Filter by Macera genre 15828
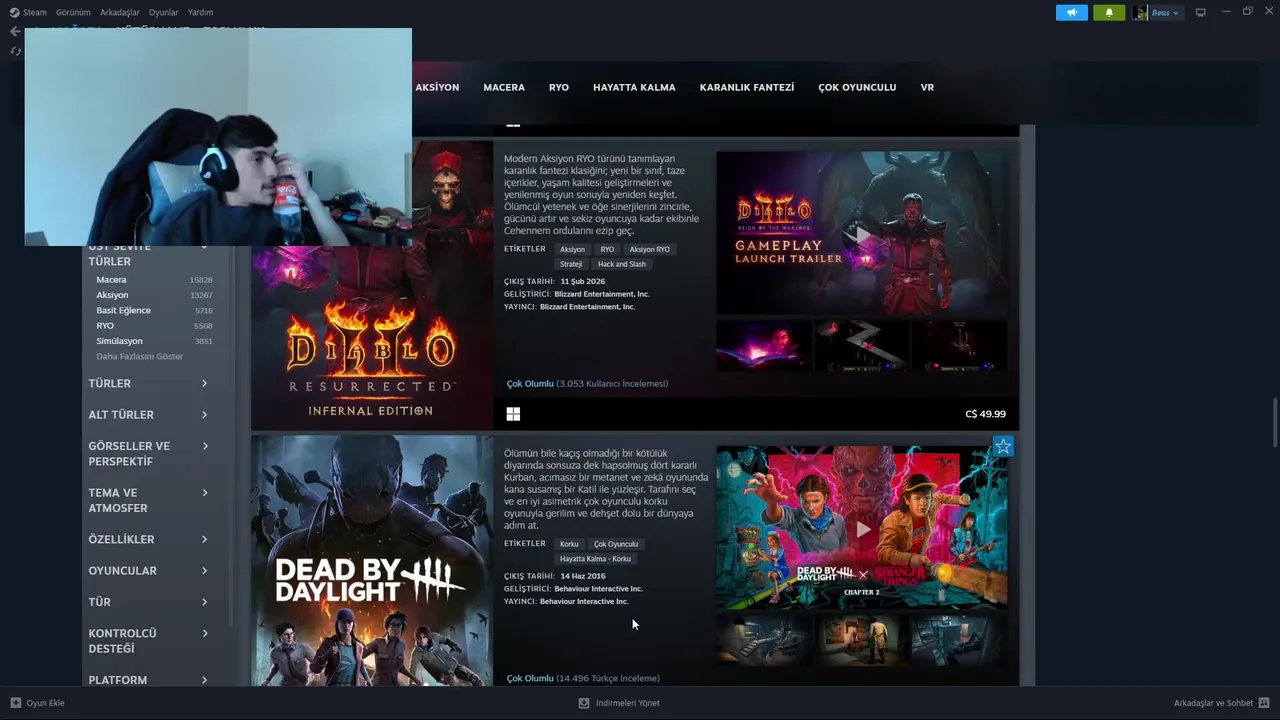 click(x=154, y=280)
